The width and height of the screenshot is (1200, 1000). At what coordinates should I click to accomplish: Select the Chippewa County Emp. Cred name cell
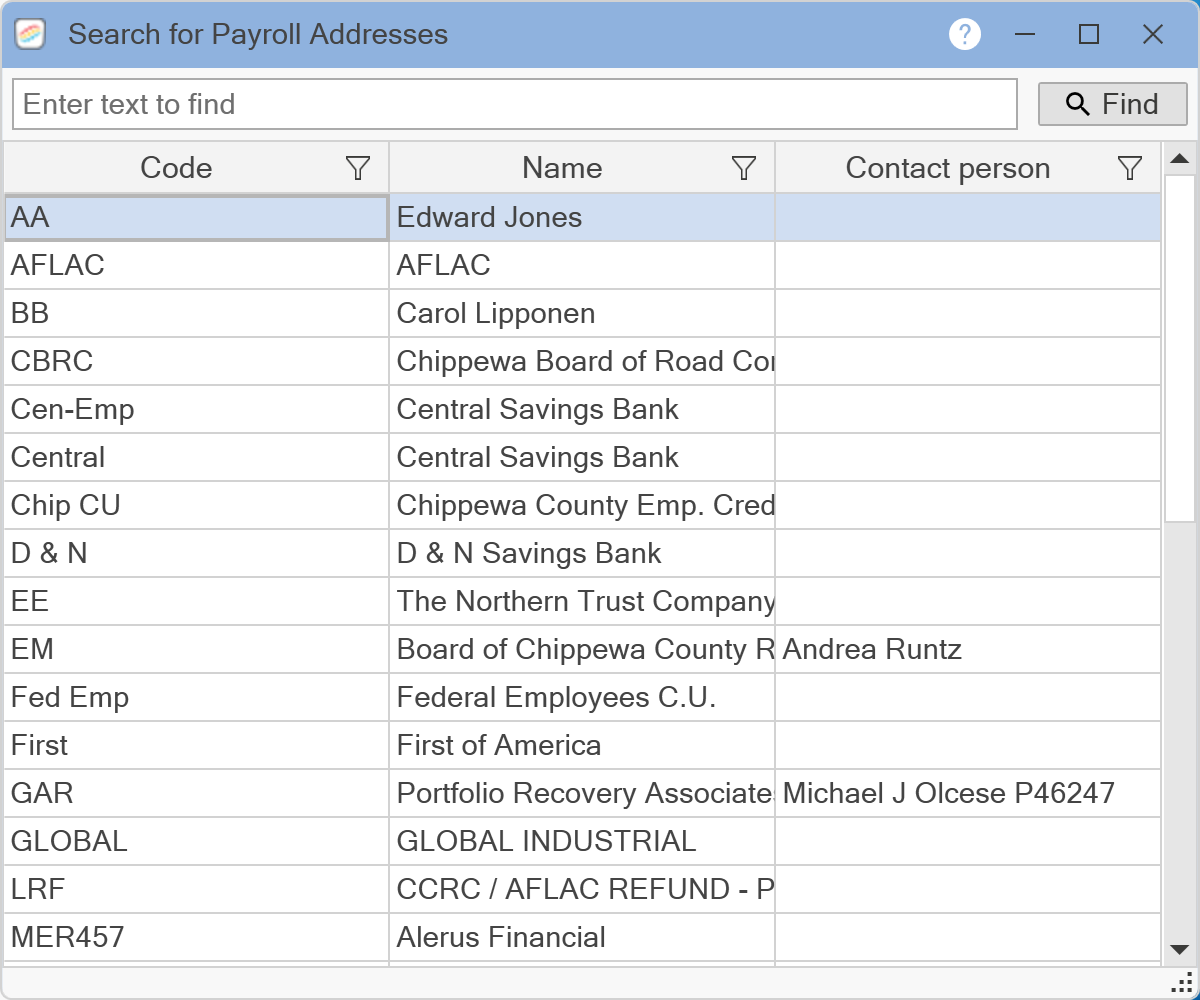pos(582,506)
